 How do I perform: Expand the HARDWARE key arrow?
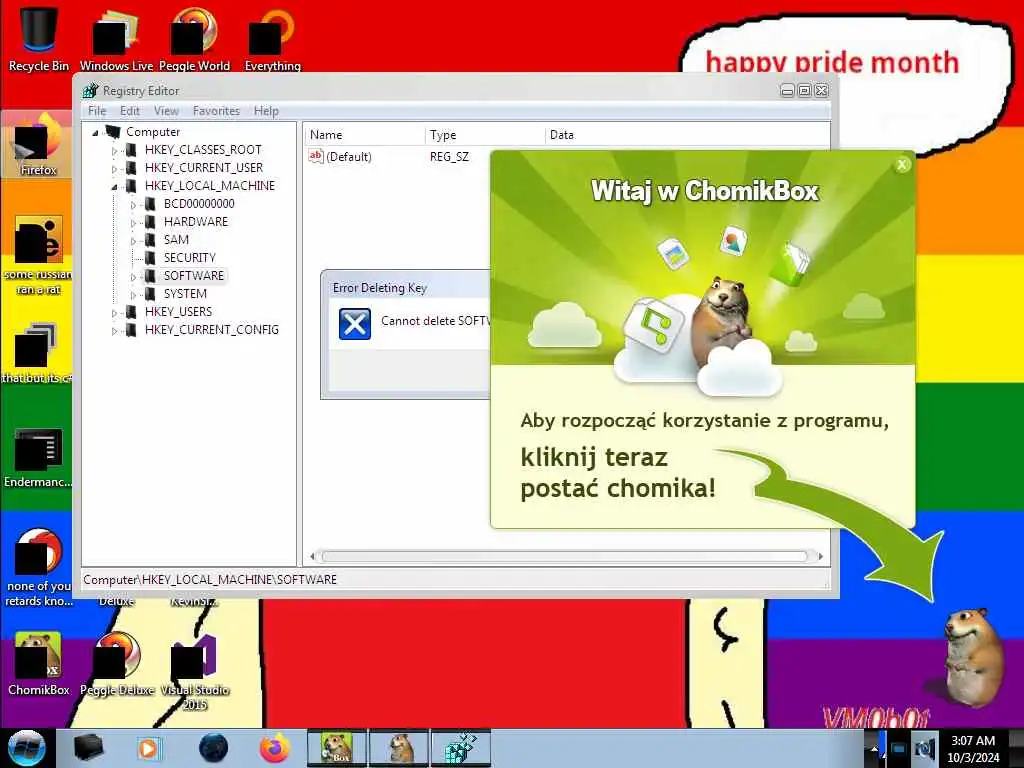tap(133, 223)
